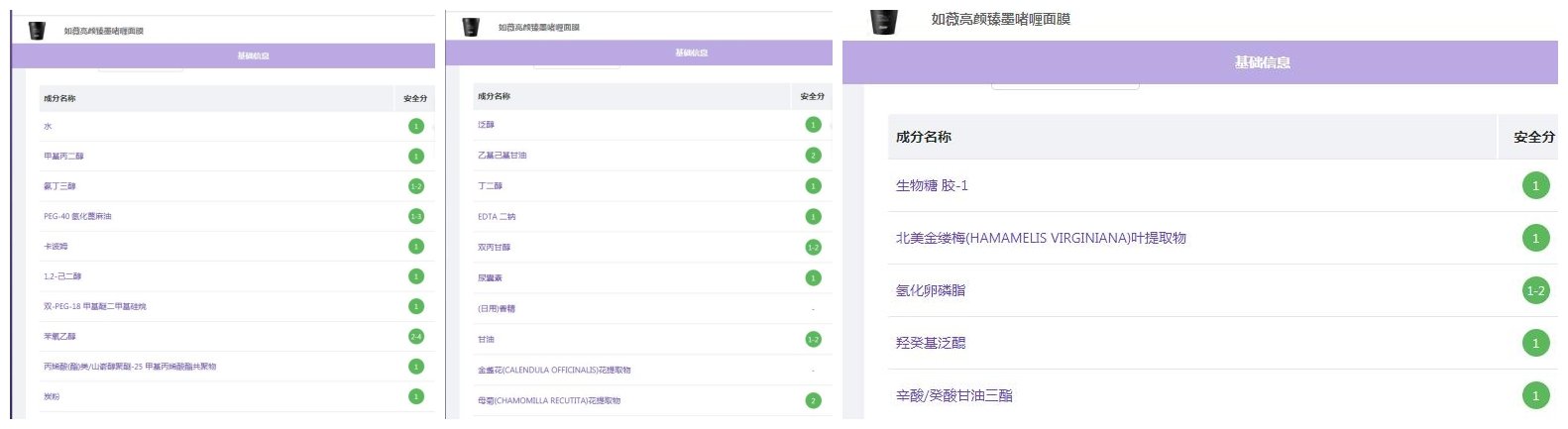Open the 北美金缕梅 (HAMAMELIS VIRGINIANA) ingredient link
1568x429 pixels.
click(x=1040, y=238)
